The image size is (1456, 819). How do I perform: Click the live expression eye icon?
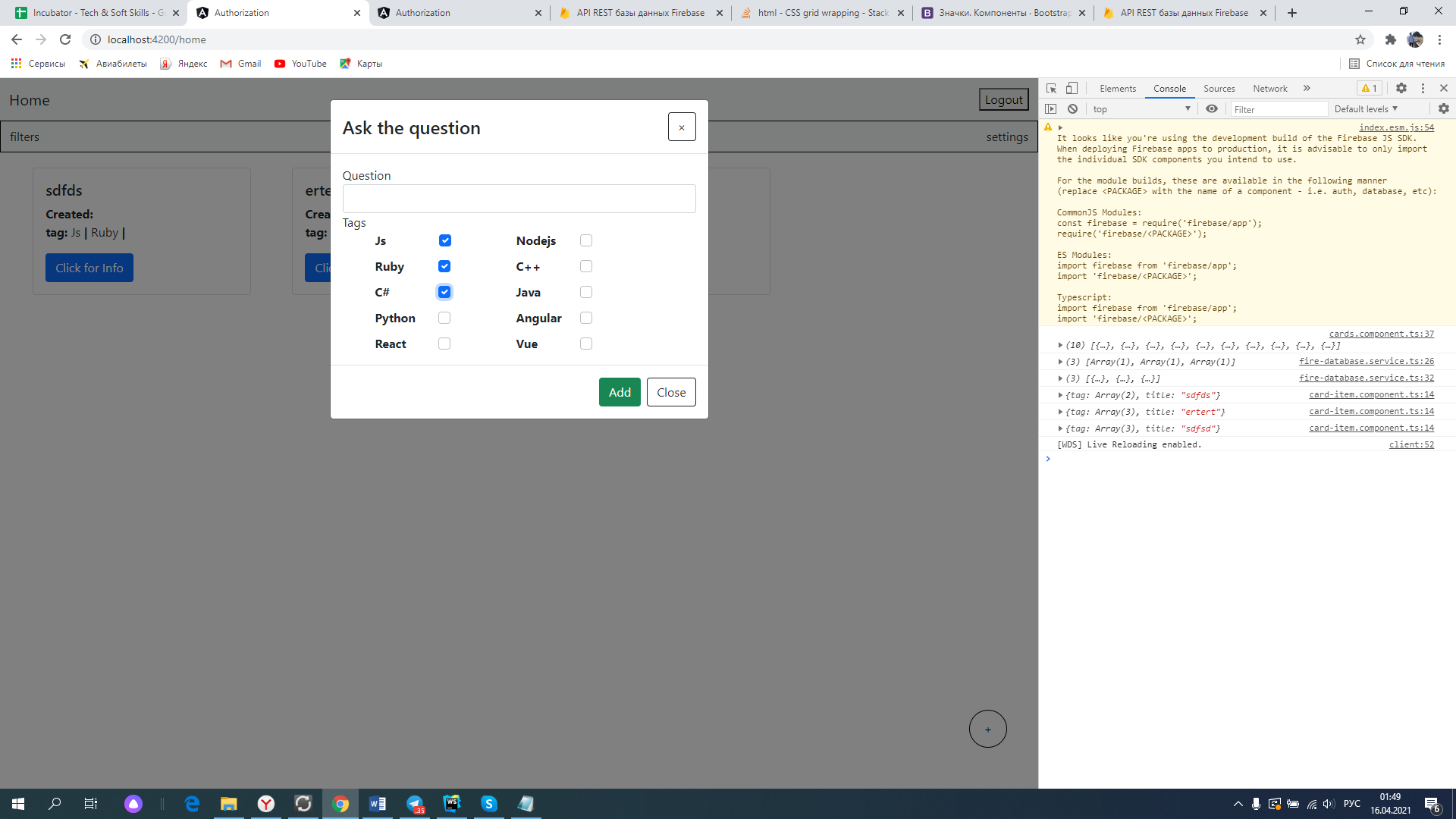(x=1212, y=109)
